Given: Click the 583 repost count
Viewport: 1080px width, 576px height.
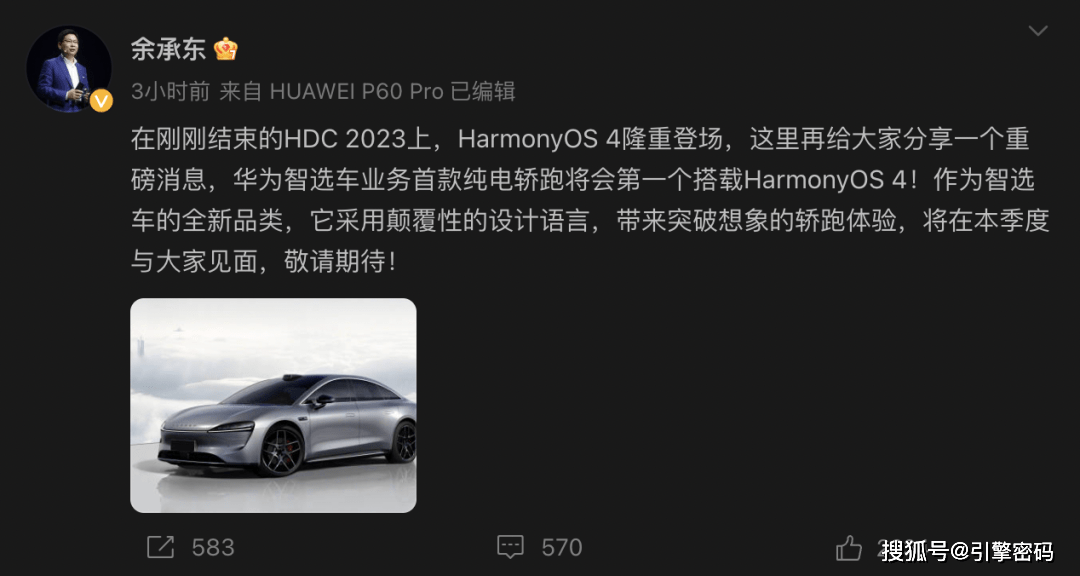Looking at the screenshot, I should [213, 548].
